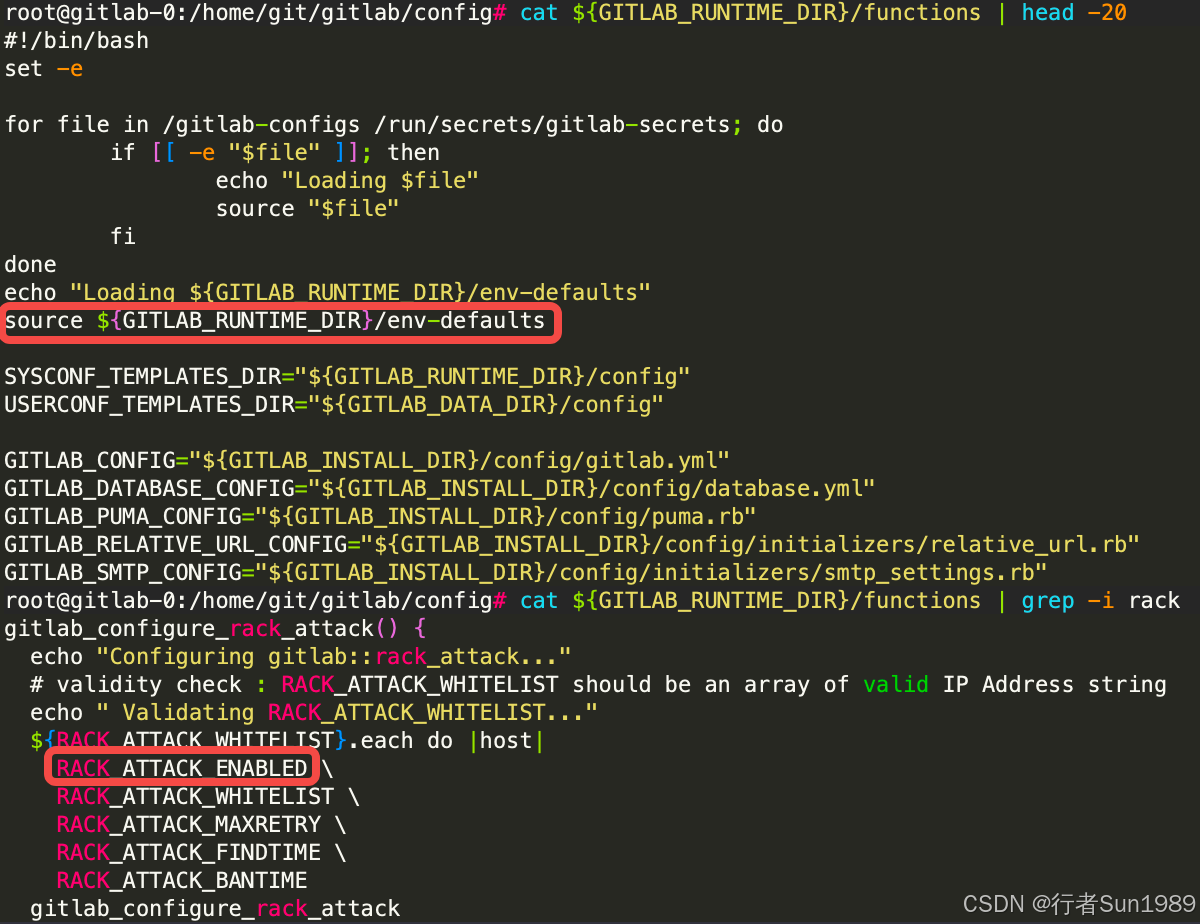Click the 'for file in /gitlab-configs' loop line
Image resolution: width=1200 pixels, height=924 pixels.
click(x=394, y=125)
